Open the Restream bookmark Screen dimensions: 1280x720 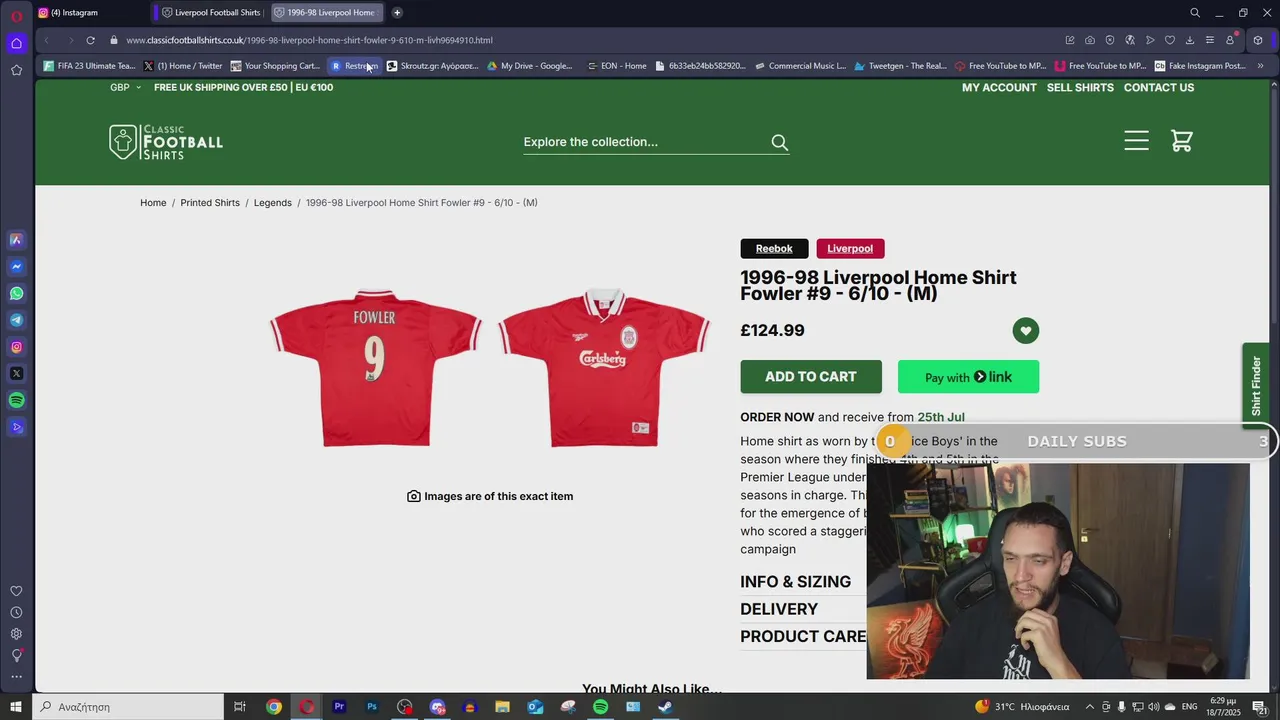tap(355, 66)
